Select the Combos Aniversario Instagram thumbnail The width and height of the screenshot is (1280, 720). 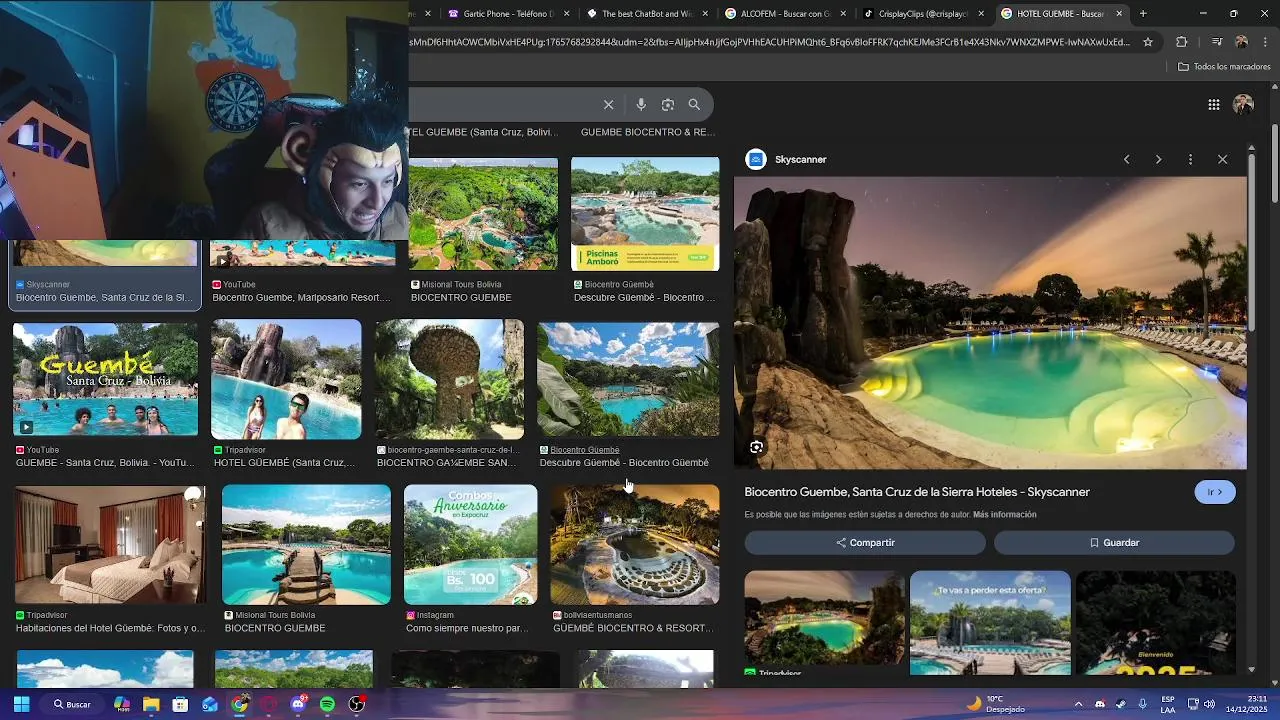(x=470, y=545)
